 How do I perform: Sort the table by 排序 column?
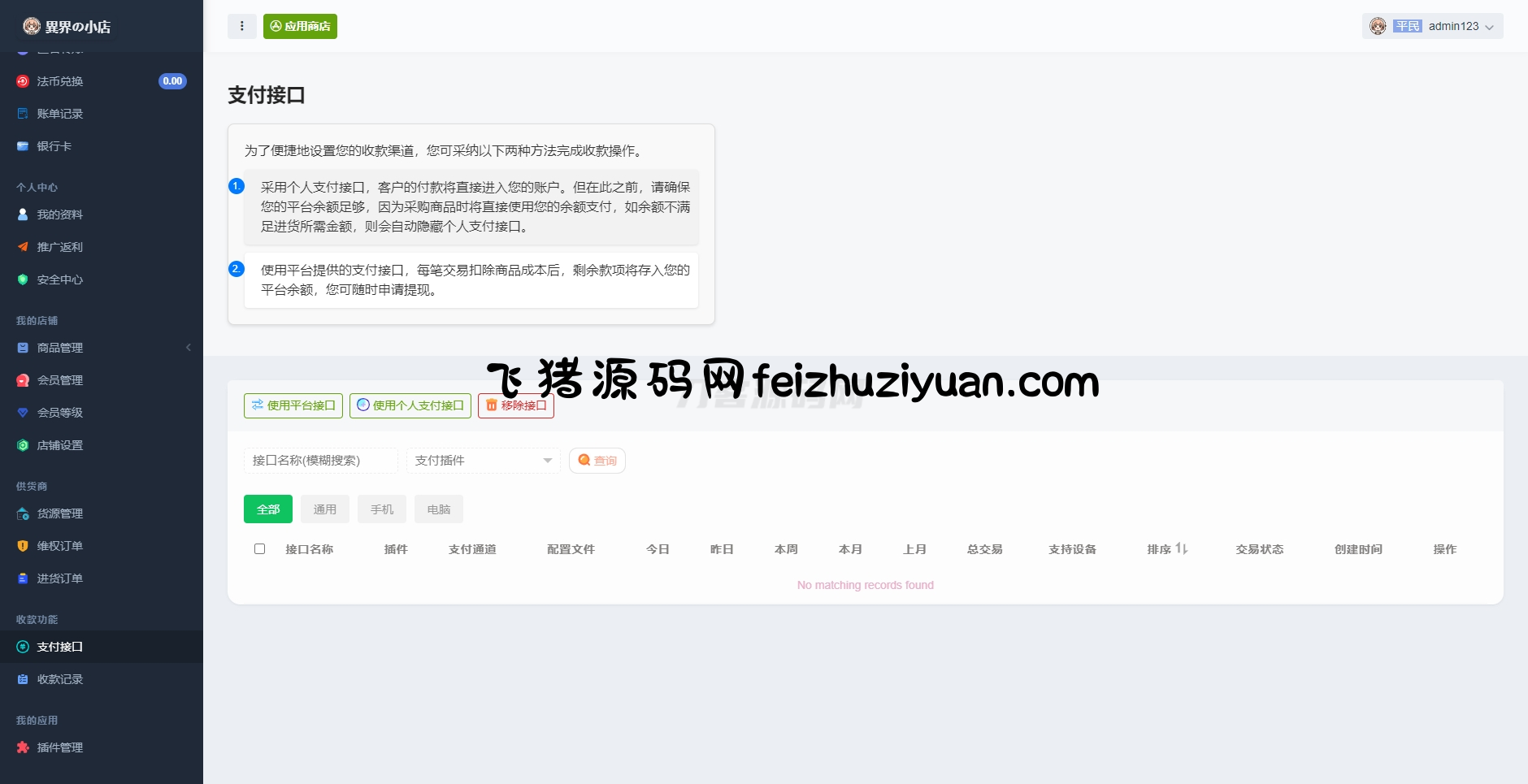point(1167,549)
